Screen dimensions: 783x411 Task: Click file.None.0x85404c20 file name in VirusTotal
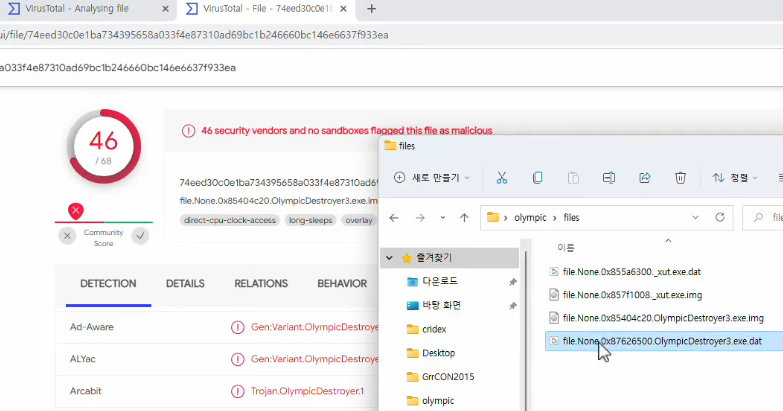tap(279, 201)
